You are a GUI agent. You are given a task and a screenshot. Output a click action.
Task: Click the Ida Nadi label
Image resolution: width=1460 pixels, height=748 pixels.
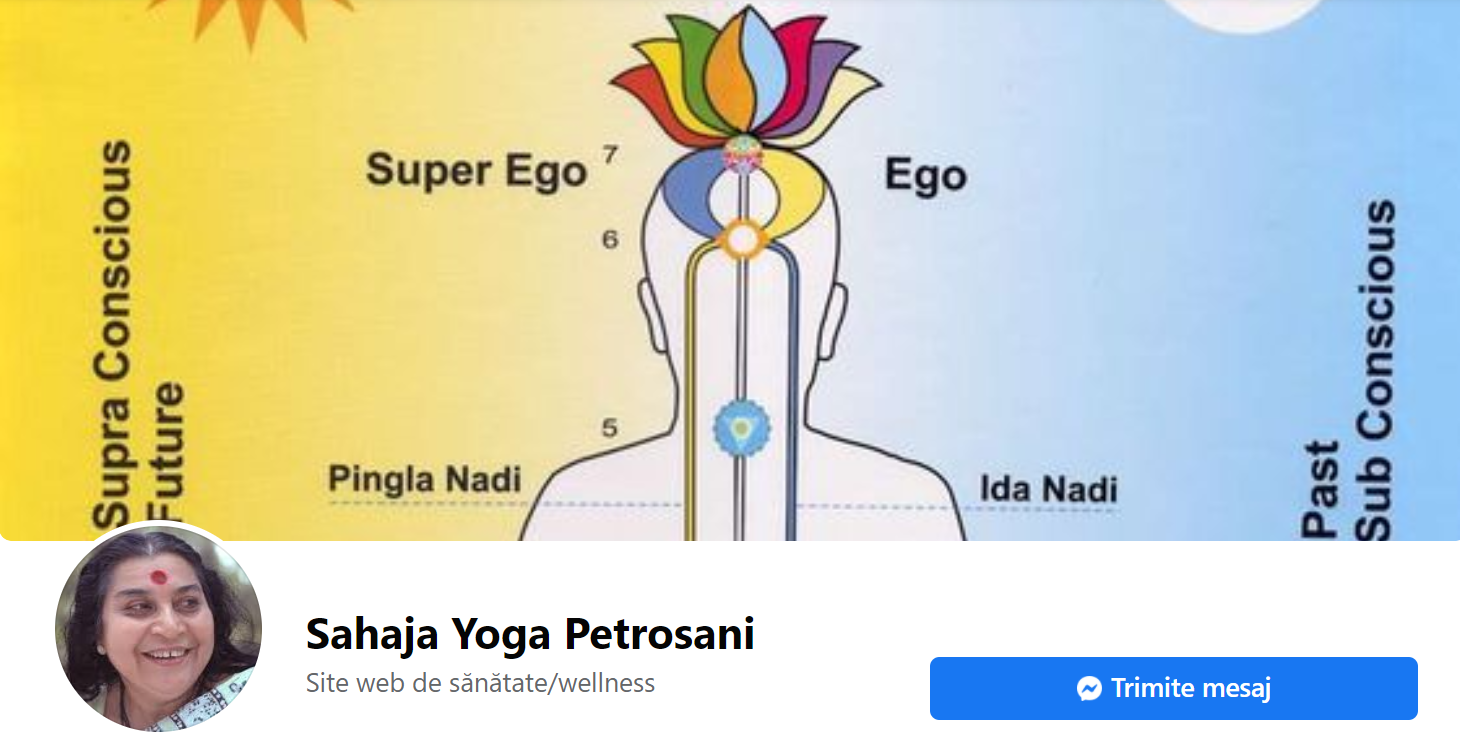click(1048, 490)
